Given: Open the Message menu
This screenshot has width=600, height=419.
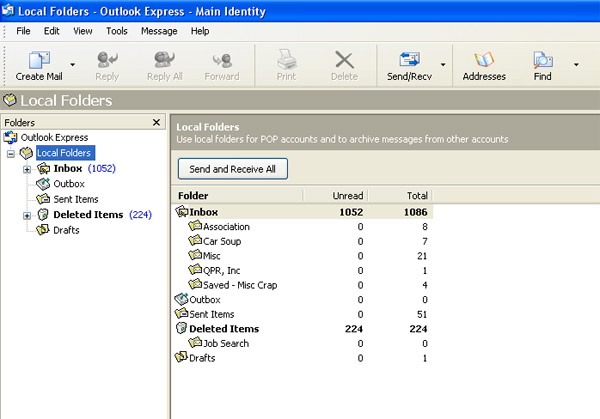Looking at the screenshot, I should tap(159, 31).
